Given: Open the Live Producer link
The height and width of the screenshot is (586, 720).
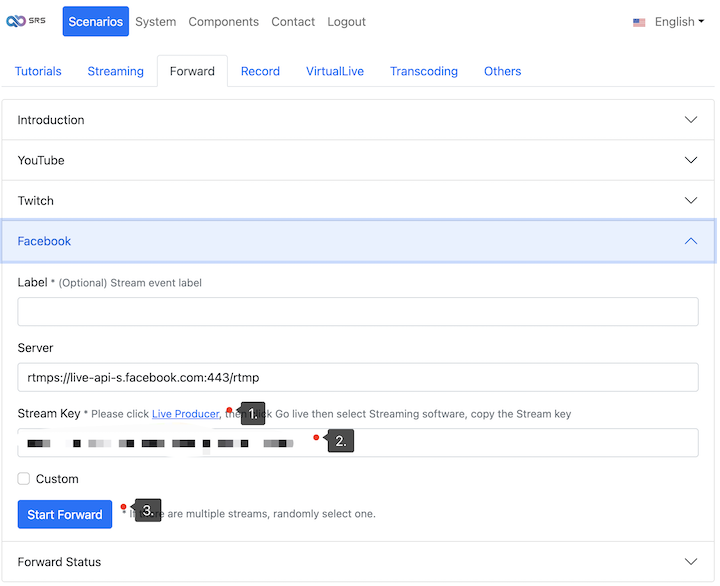Looking at the screenshot, I should pyautogui.click(x=186, y=414).
